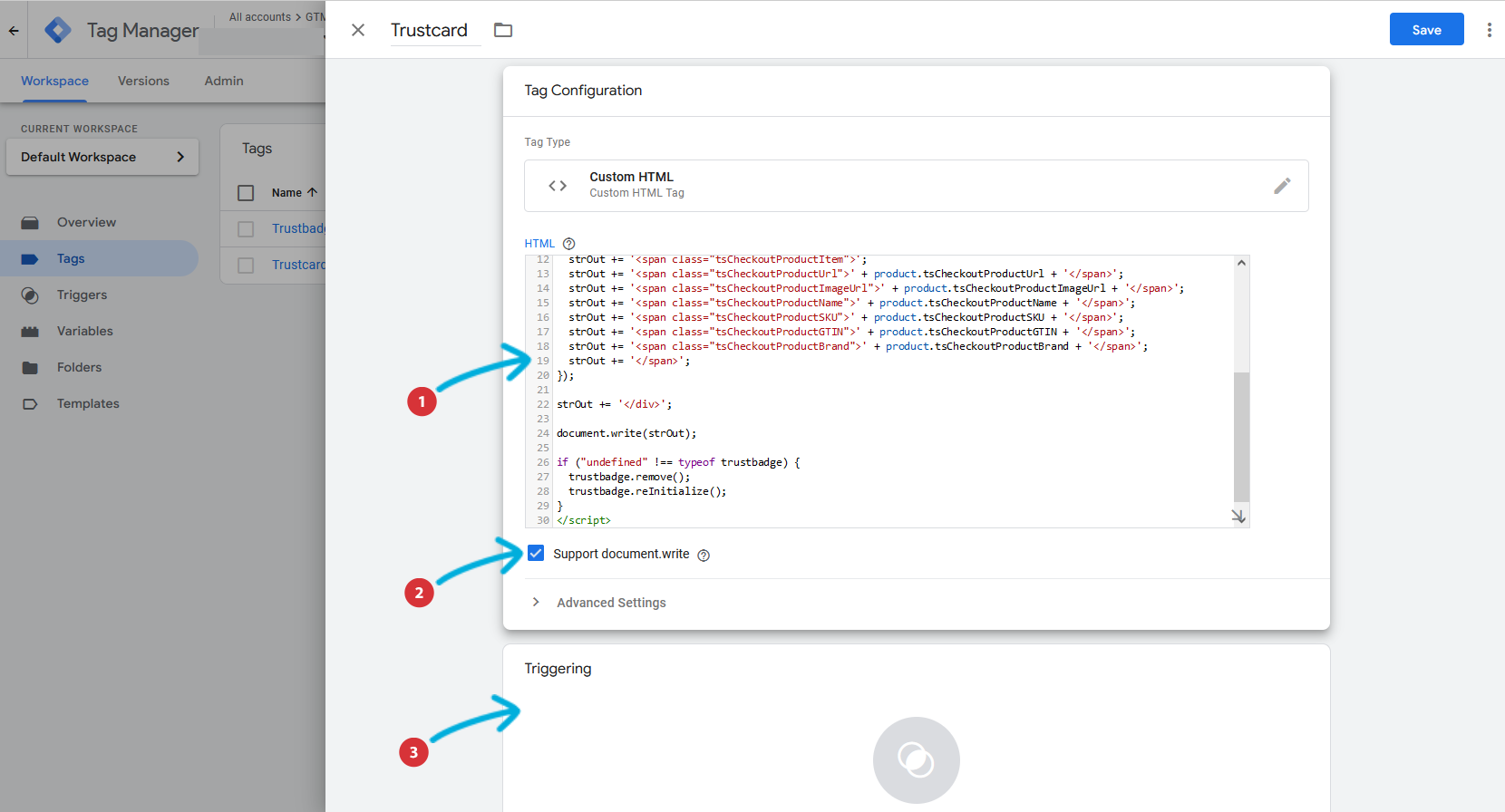Save the Trustcard tag

[x=1426, y=29]
